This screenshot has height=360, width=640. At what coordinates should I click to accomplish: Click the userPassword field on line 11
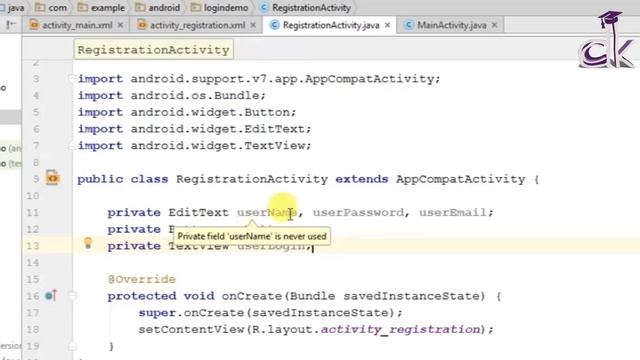358,212
